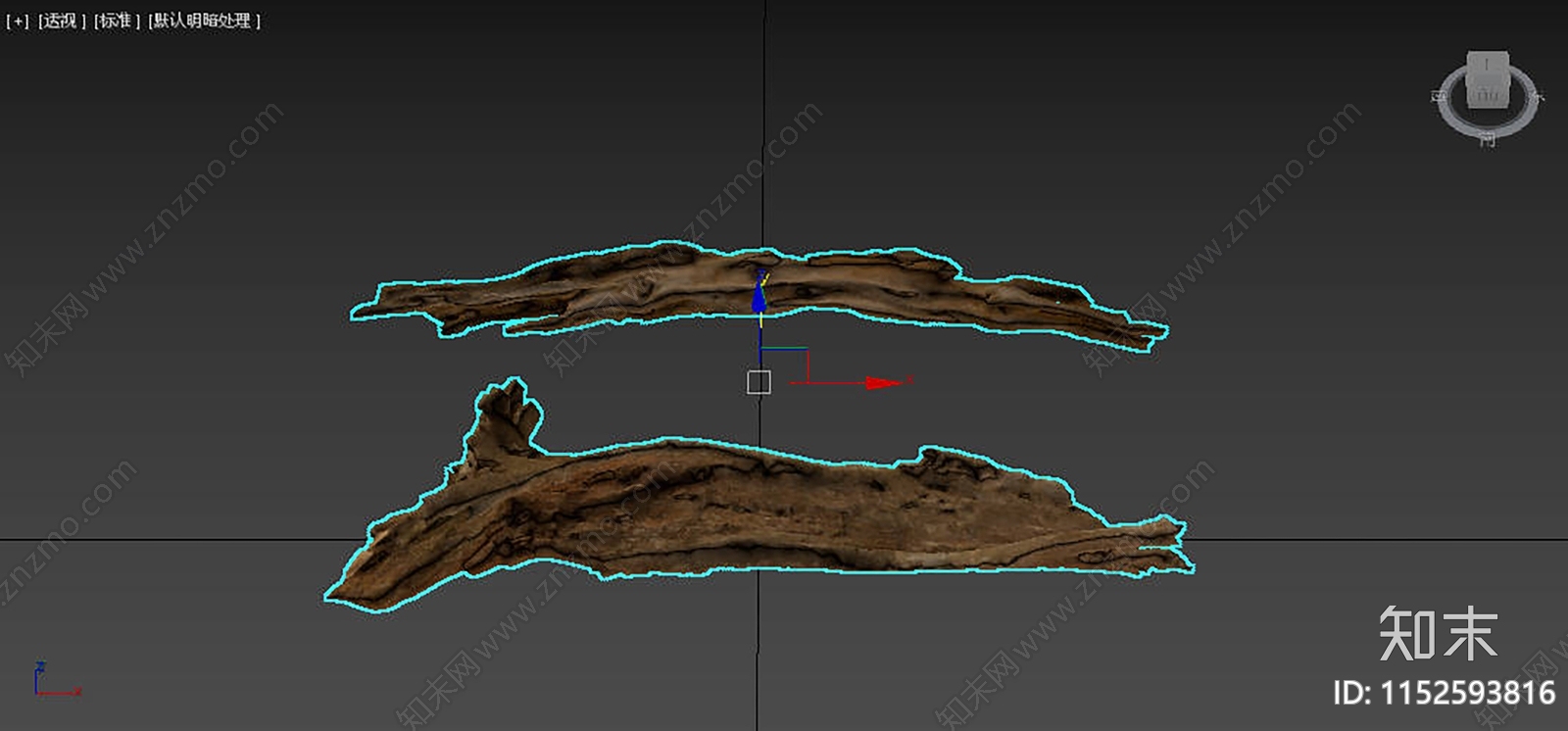This screenshot has height=731, width=1568.
Task: Click the white square gizmo center handle
Action: (x=759, y=382)
